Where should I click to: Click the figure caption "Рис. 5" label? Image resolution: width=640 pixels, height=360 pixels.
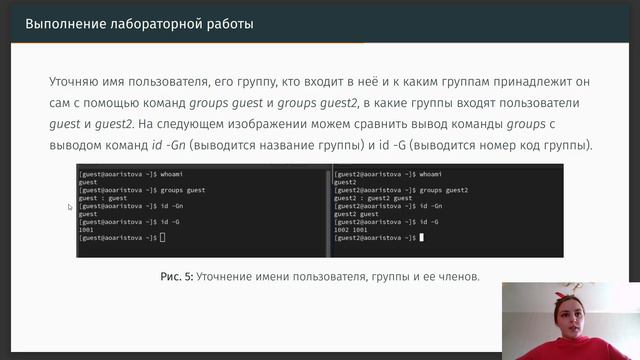176,277
